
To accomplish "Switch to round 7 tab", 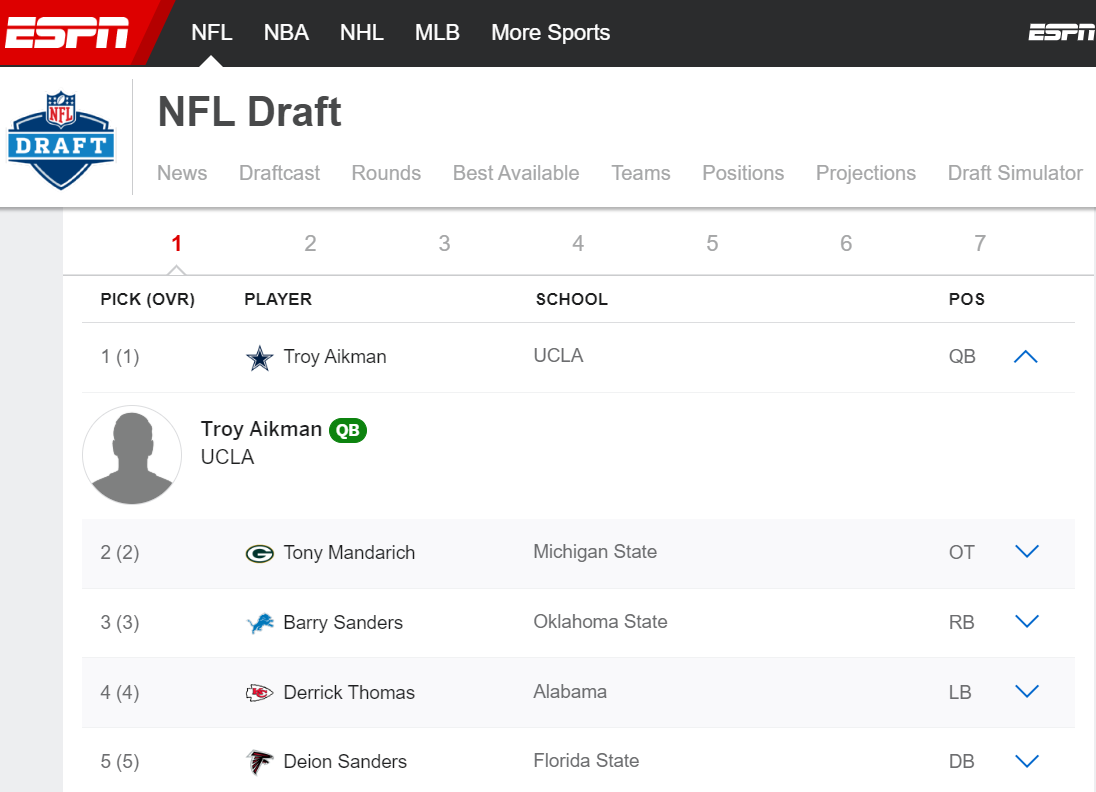I will 979,243.
